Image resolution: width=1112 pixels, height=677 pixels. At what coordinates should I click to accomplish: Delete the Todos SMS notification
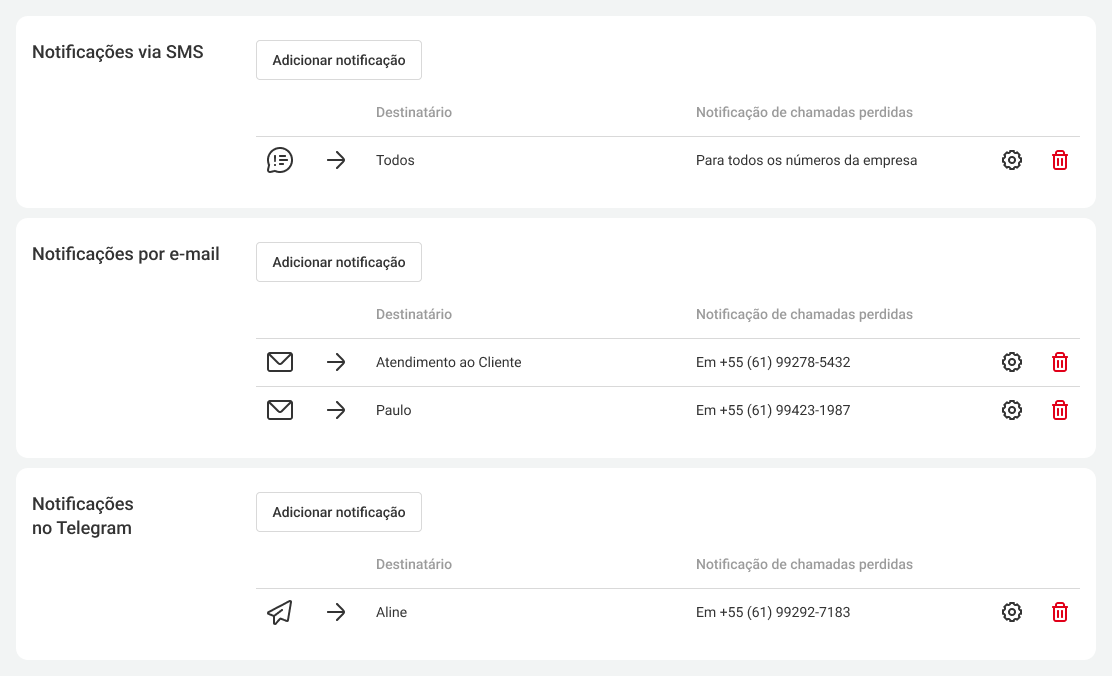(x=1060, y=160)
